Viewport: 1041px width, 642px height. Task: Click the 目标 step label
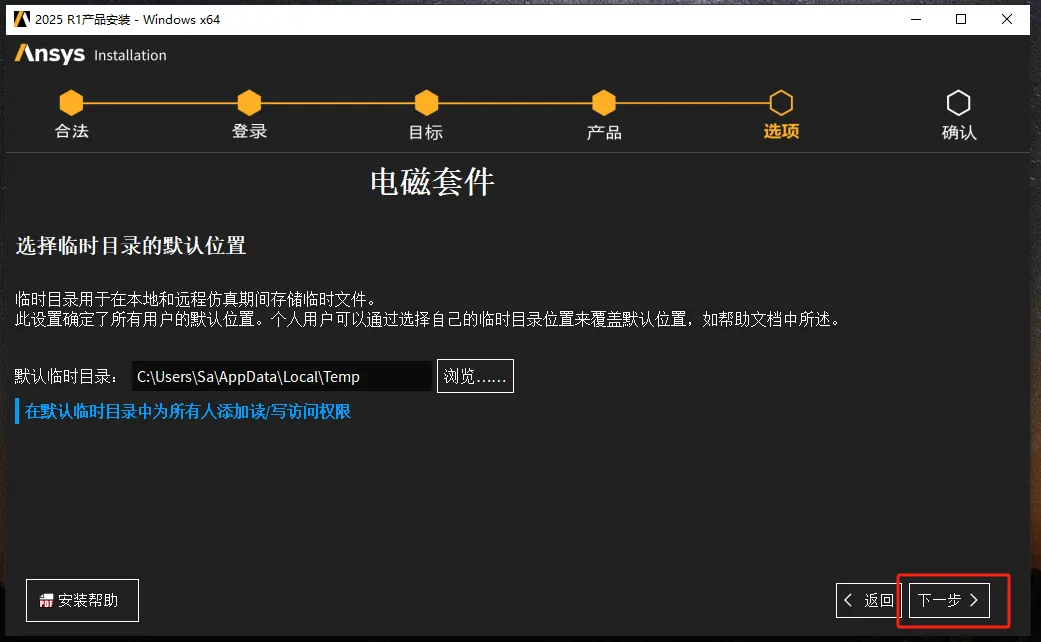[426, 132]
